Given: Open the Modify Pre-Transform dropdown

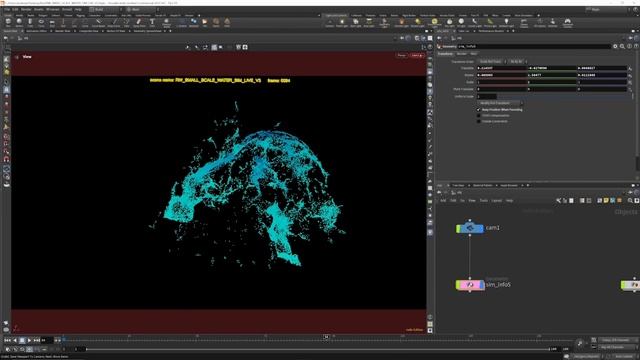Looking at the screenshot, I should tap(500, 103).
